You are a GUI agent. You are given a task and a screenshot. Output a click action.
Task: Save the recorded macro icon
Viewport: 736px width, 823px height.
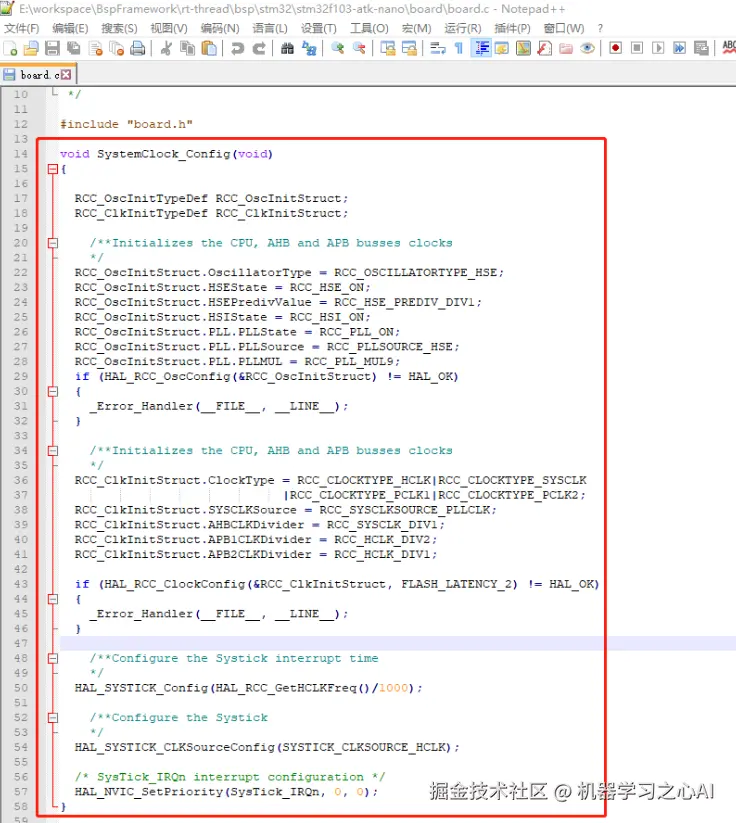pos(701,48)
